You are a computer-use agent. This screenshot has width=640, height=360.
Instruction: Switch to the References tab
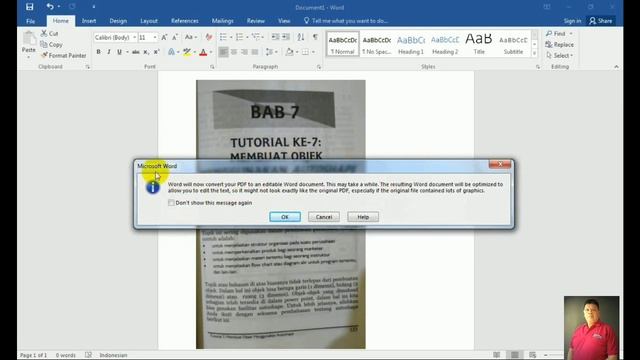click(184, 21)
